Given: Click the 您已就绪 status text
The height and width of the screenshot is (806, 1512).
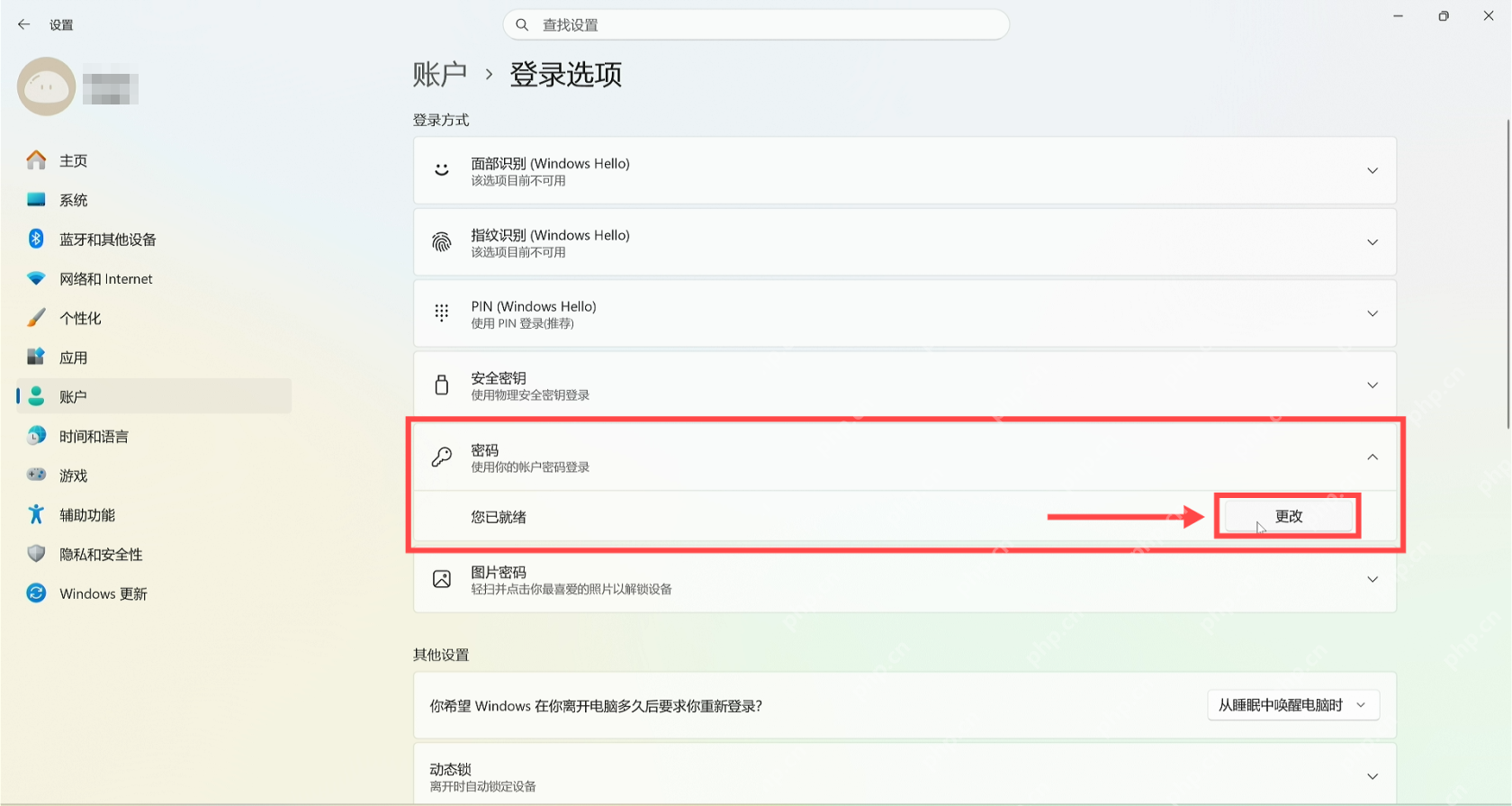Looking at the screenshot, I should tap(499, 517).
